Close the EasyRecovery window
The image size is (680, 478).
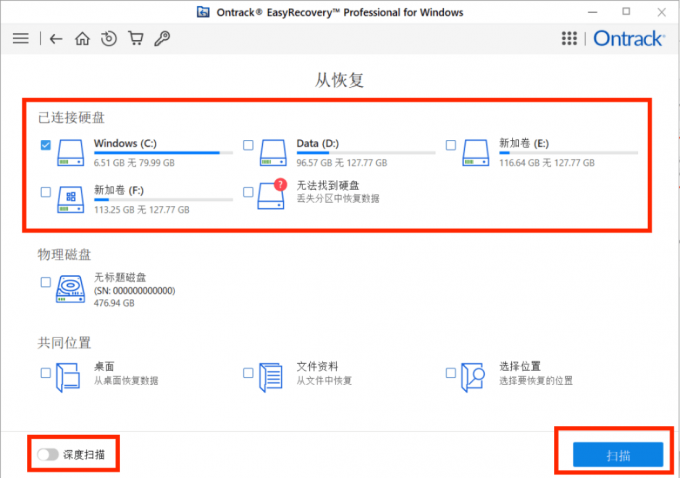click(x=661, y=12)
